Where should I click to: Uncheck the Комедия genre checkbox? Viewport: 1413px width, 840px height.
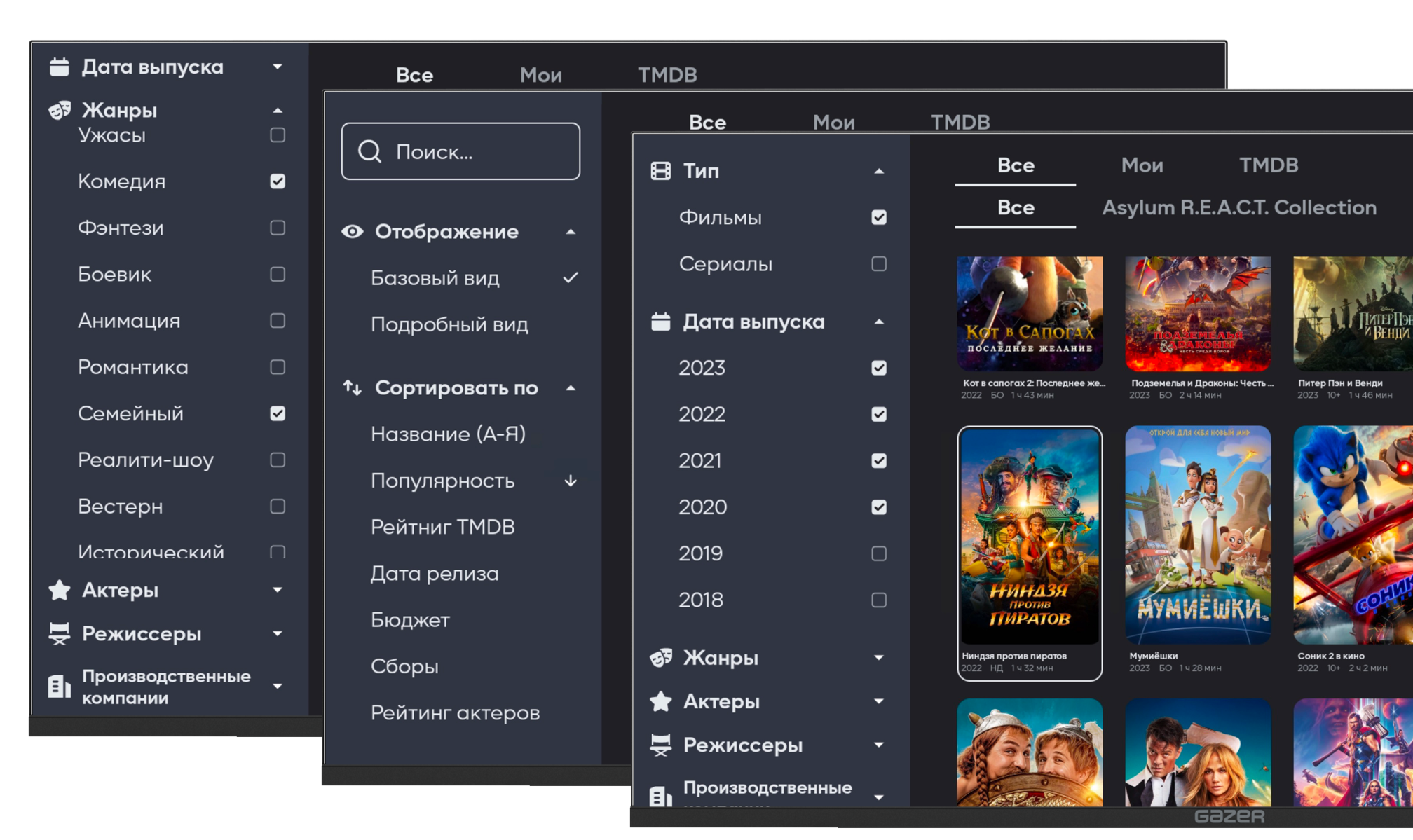pyautogui.click(x=278, y=181)
